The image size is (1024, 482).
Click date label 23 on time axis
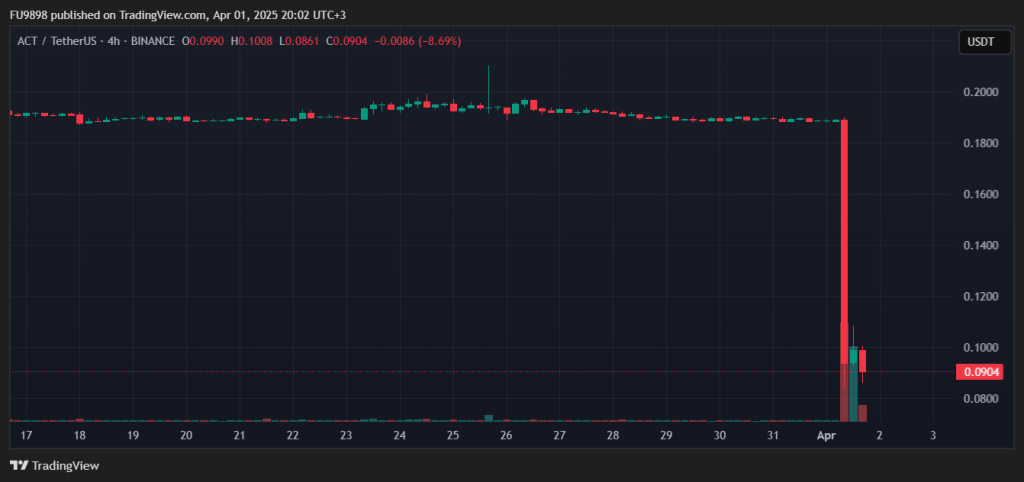(346, 435)
